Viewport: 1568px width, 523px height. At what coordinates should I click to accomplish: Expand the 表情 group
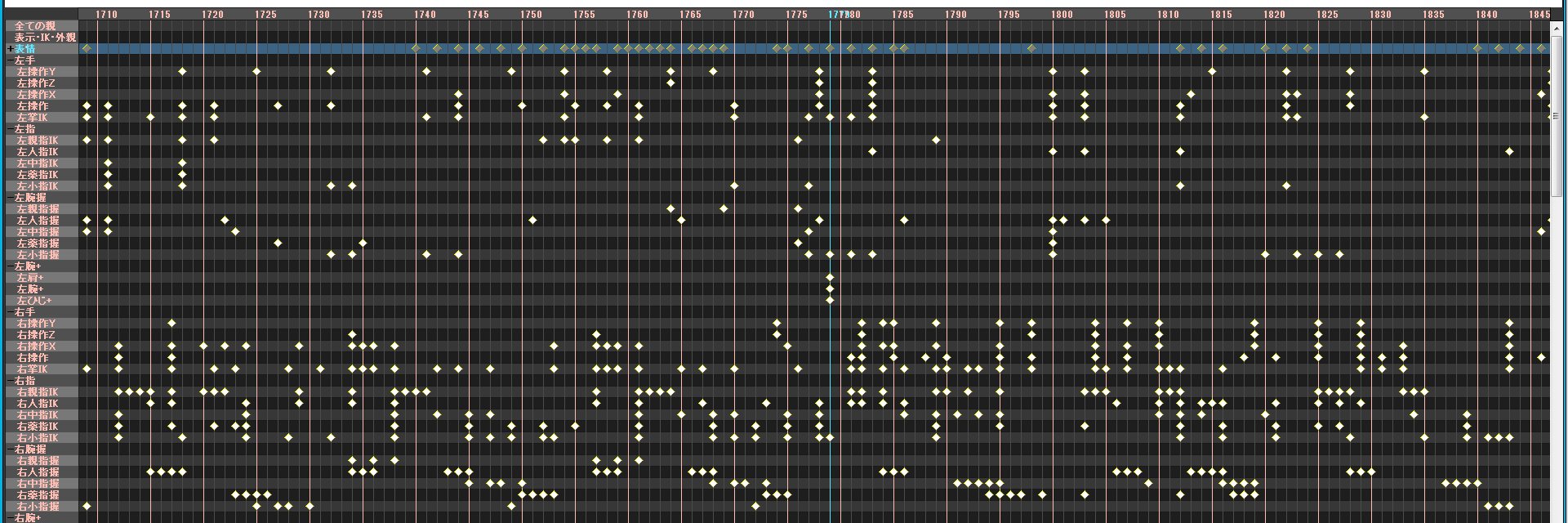click(10, 49)
